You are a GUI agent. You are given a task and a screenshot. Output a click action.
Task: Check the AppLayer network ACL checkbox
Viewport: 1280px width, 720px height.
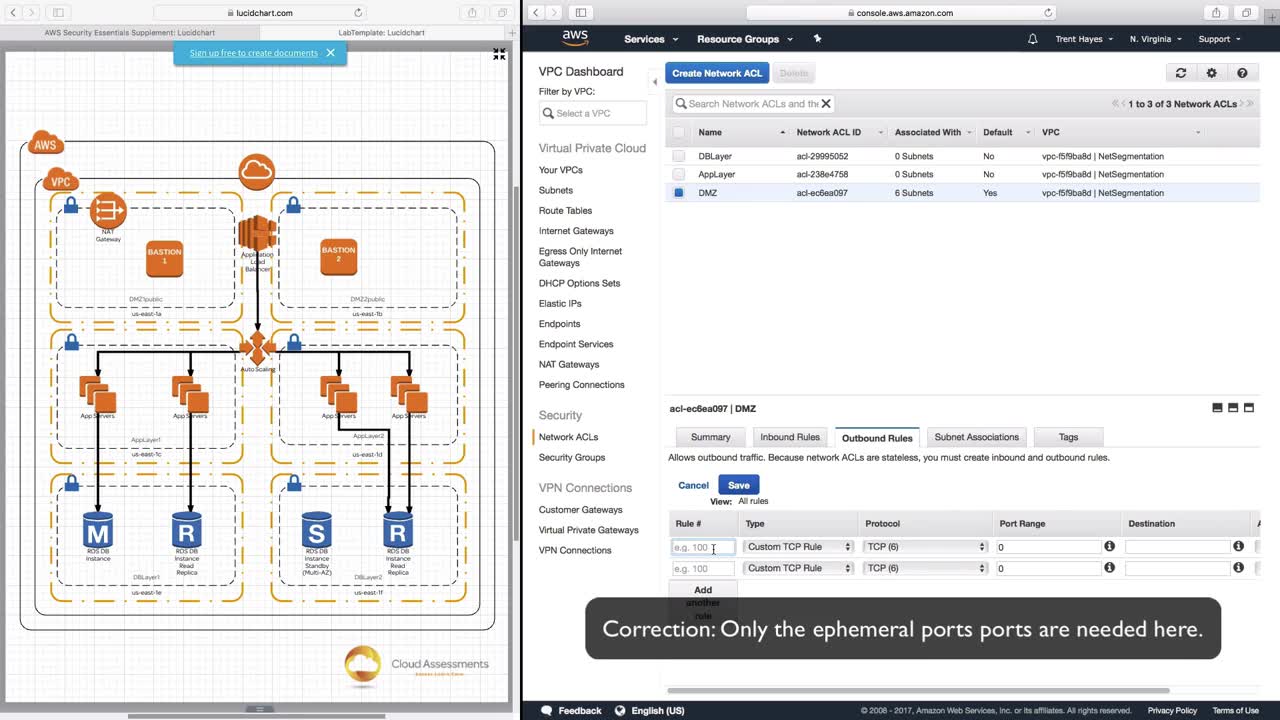click(679, 174)
